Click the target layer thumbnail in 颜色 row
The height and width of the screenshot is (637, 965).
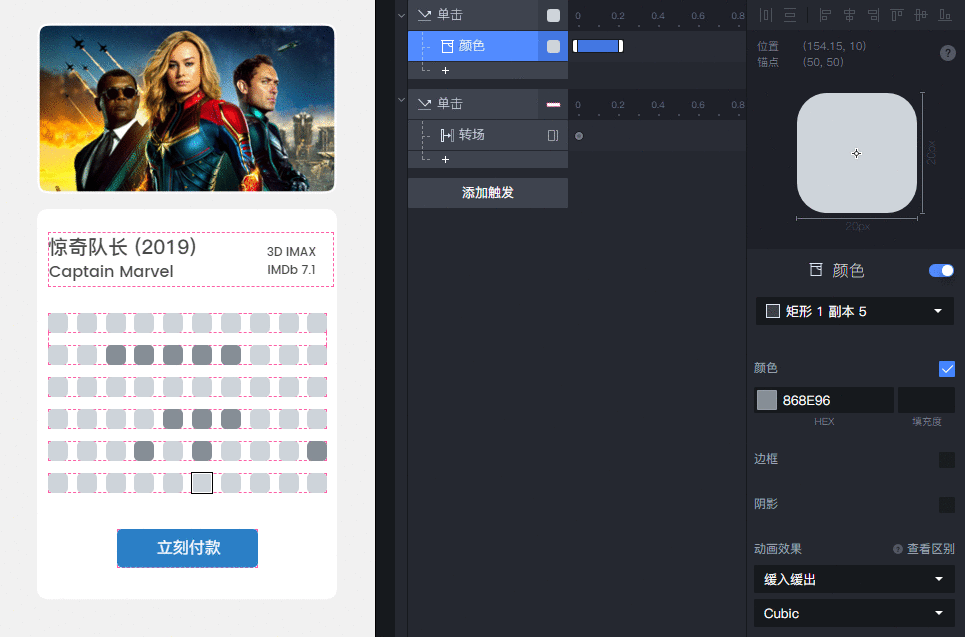pyautogui.click(x=553, y=46)
